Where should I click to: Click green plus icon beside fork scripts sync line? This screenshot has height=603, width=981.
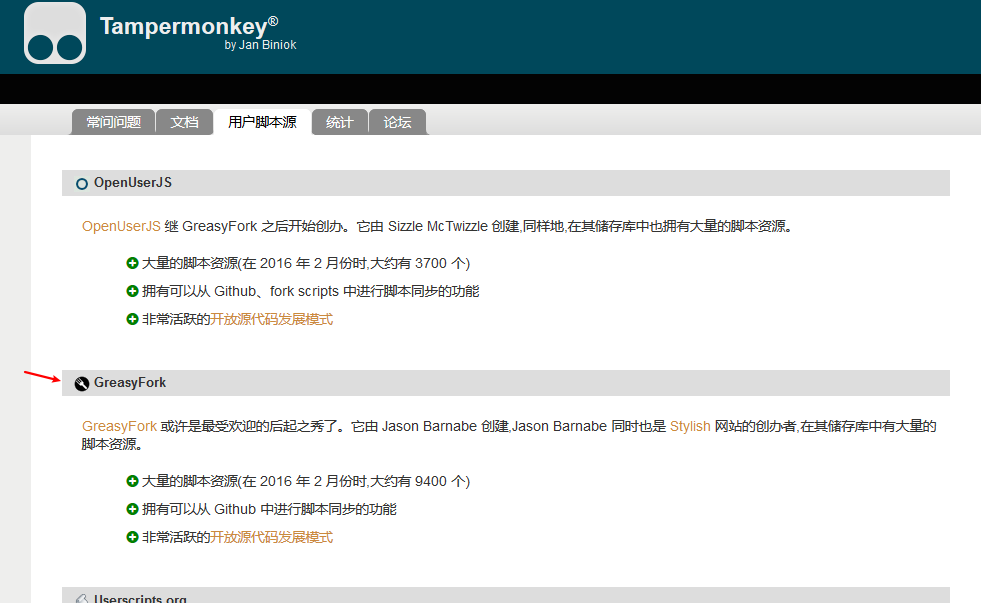tap(132, 291)
